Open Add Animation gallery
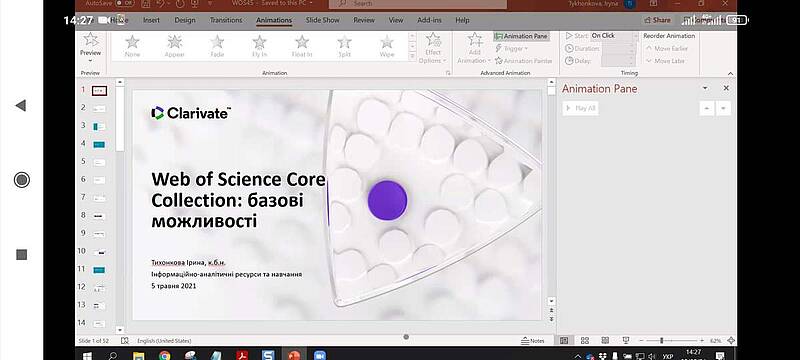 click(474, 48)
